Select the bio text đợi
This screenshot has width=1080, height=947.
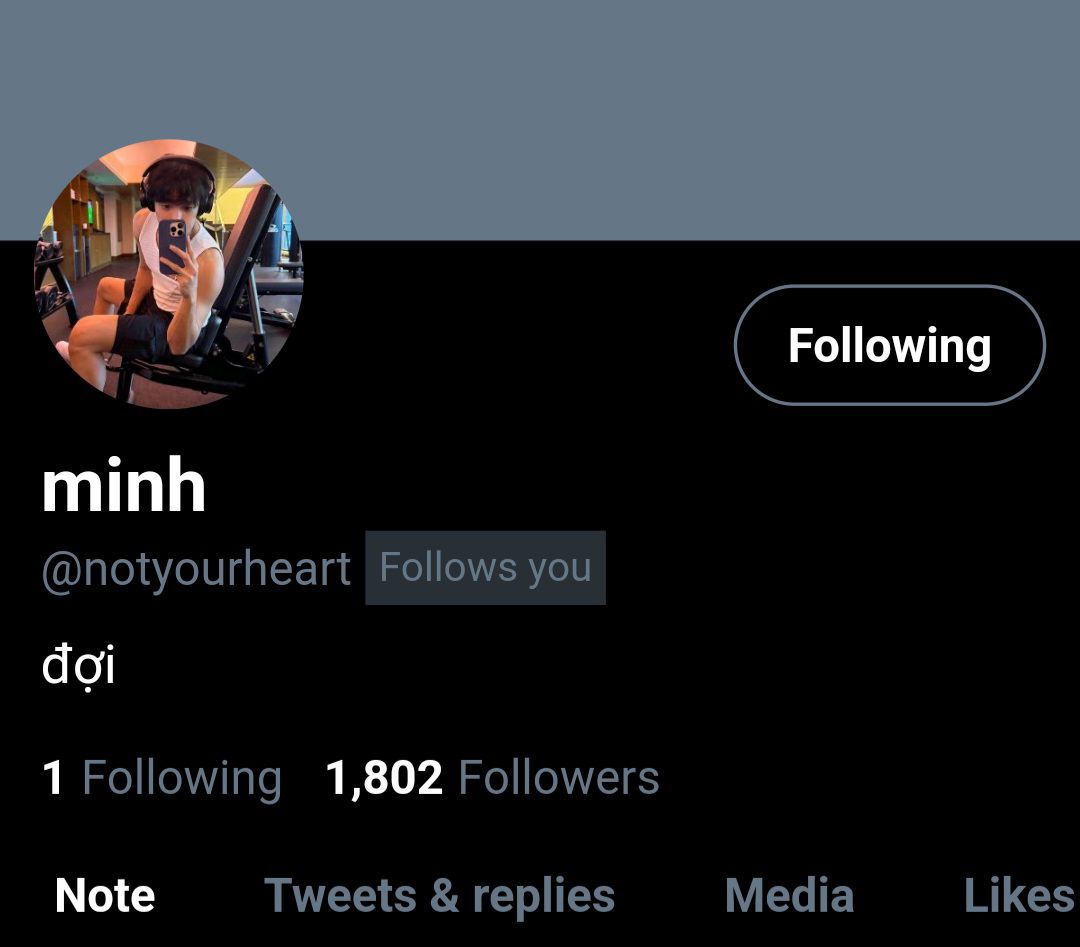pyautogui.click(x=78, y=665)
